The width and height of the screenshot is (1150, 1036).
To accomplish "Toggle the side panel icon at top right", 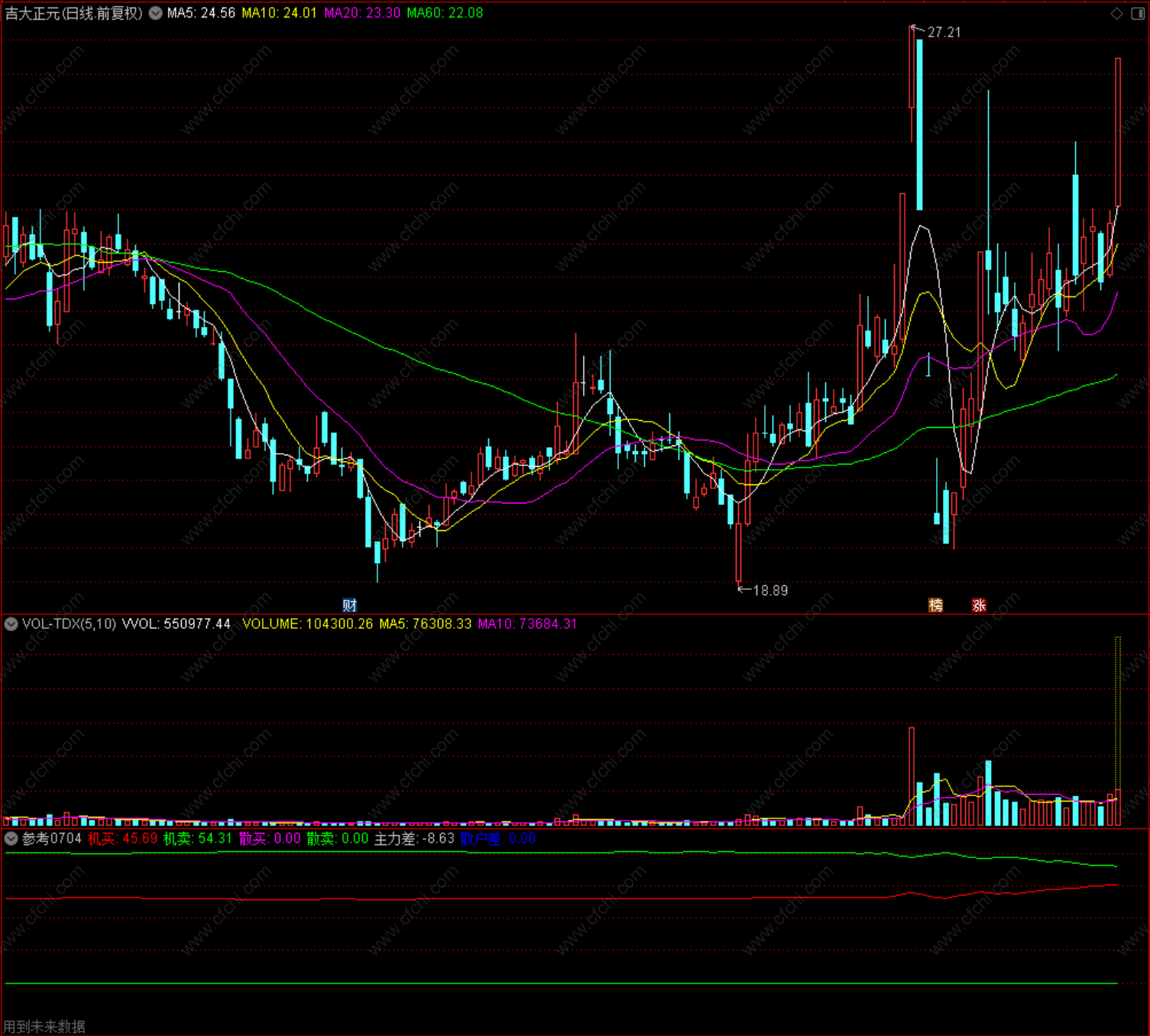I will pyautogui.click(x=1136, y=13).
